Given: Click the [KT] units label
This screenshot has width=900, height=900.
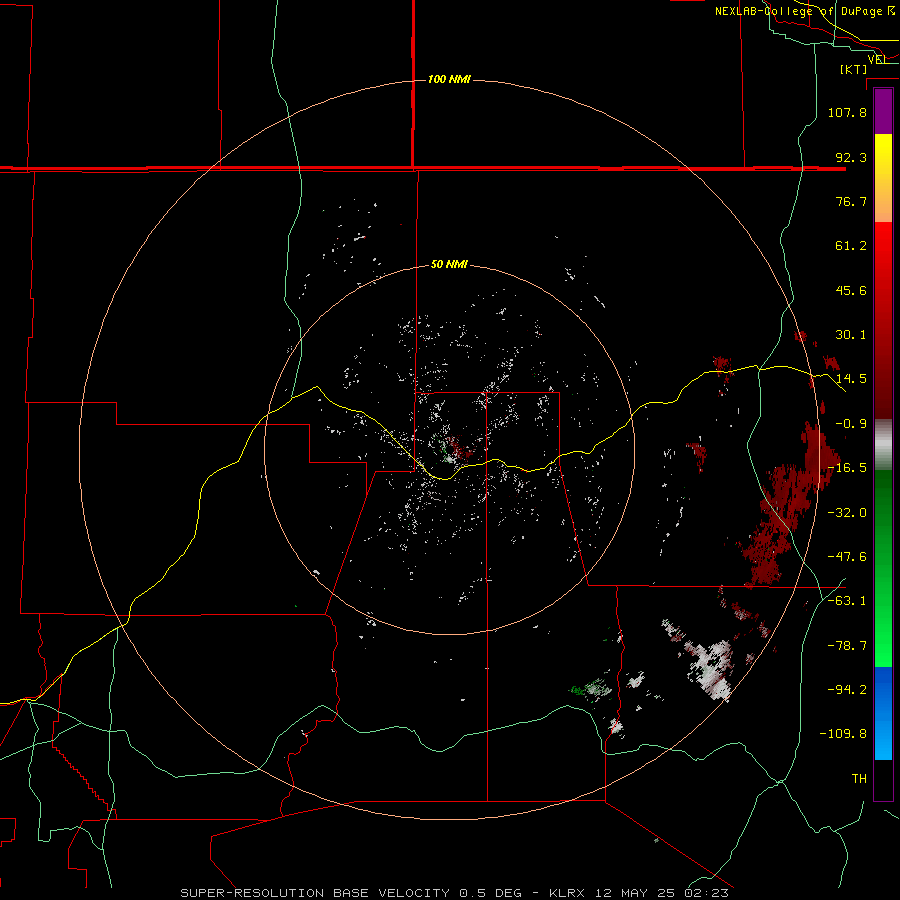Looking at the screenshot, I should pos(854,69).
